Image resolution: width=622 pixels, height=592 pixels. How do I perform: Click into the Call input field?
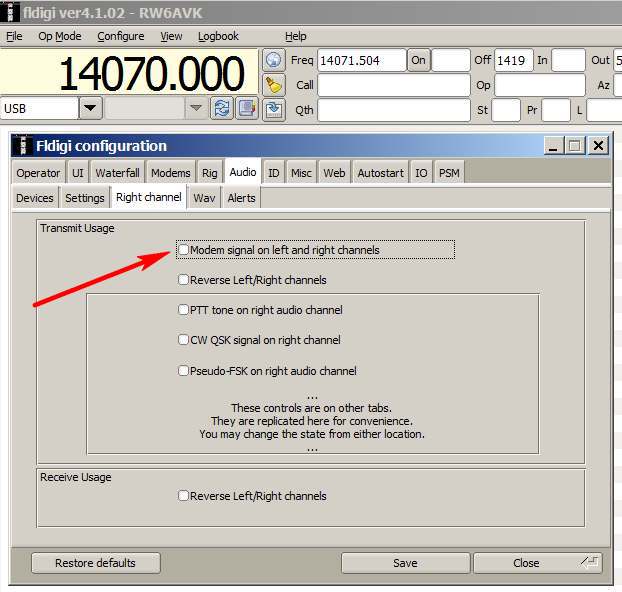(x=393, y=85)
